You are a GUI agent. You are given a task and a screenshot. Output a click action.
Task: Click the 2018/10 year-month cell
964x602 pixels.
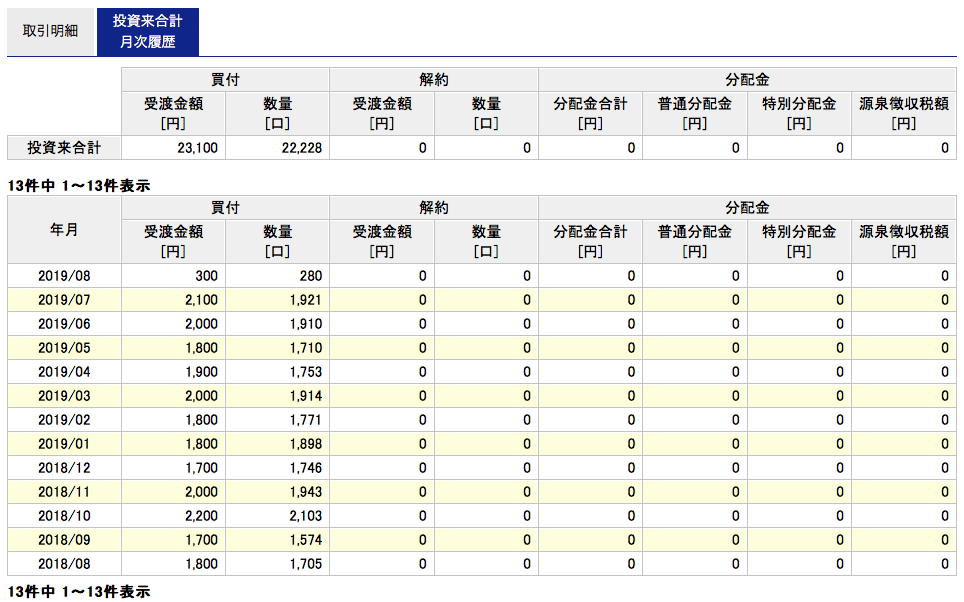pyautogui.click(x=64, y=516)
